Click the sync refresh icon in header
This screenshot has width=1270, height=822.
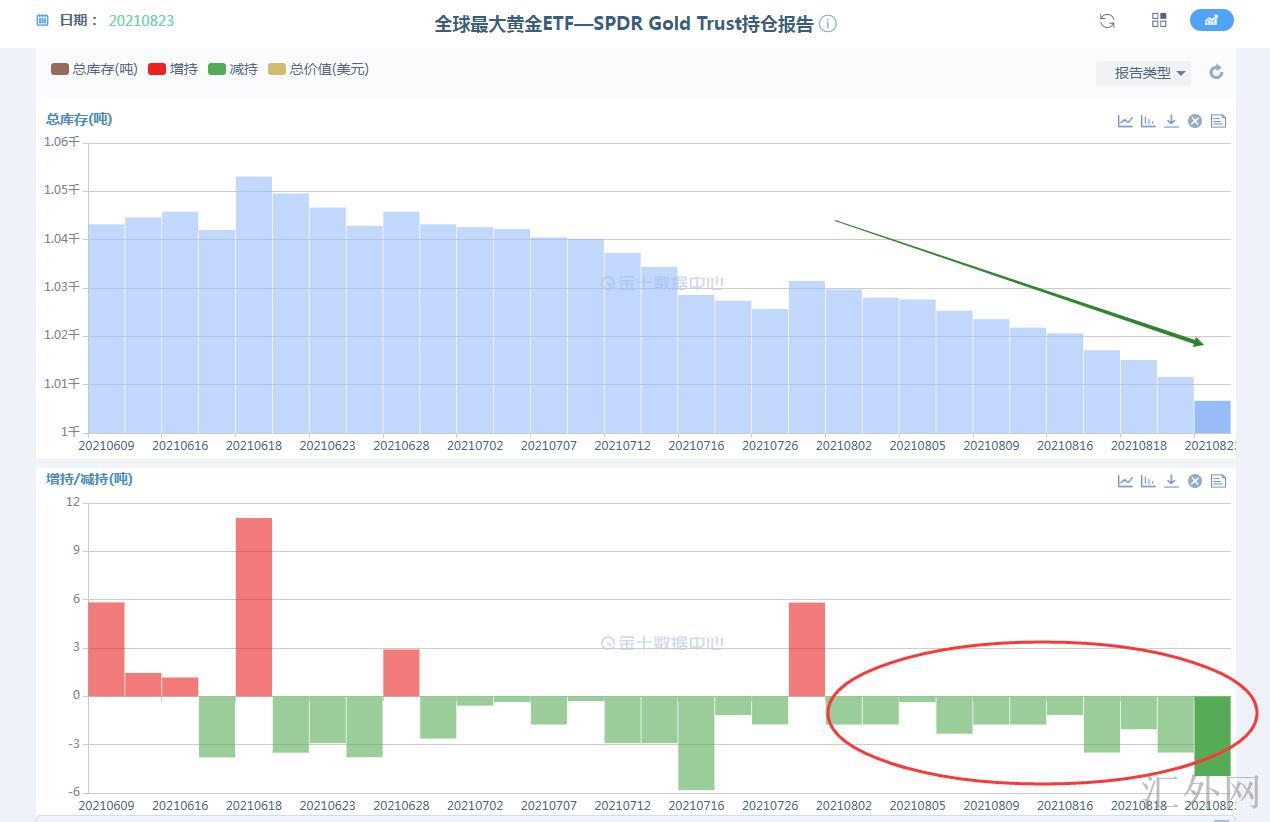point(1107,21)
